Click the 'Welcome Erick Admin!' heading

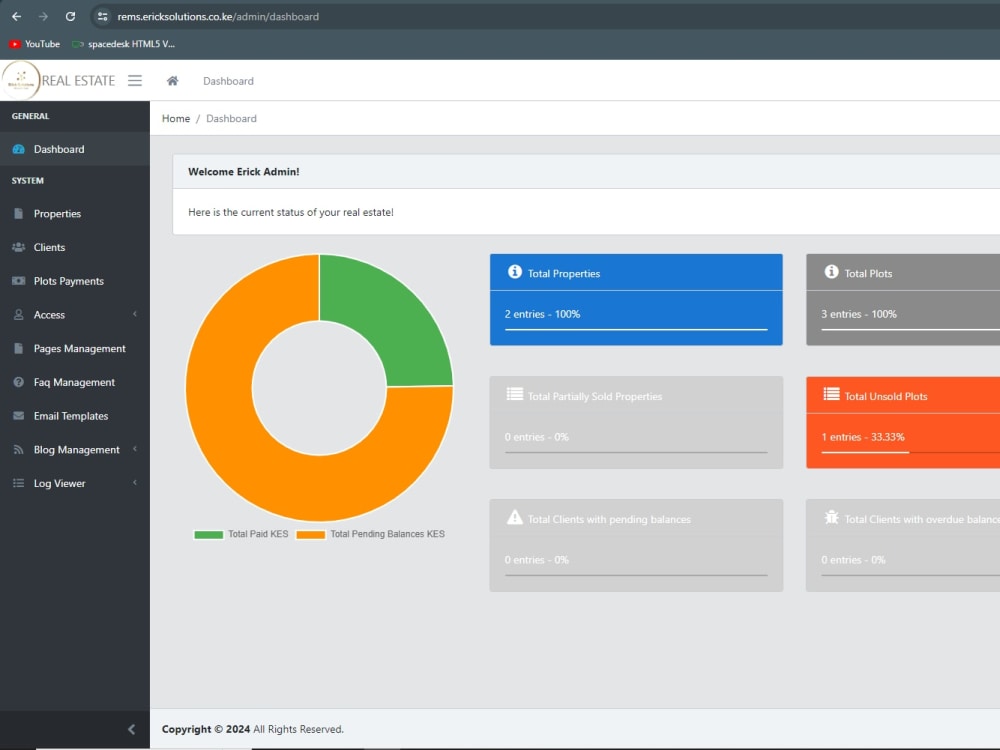coord(244,172)
